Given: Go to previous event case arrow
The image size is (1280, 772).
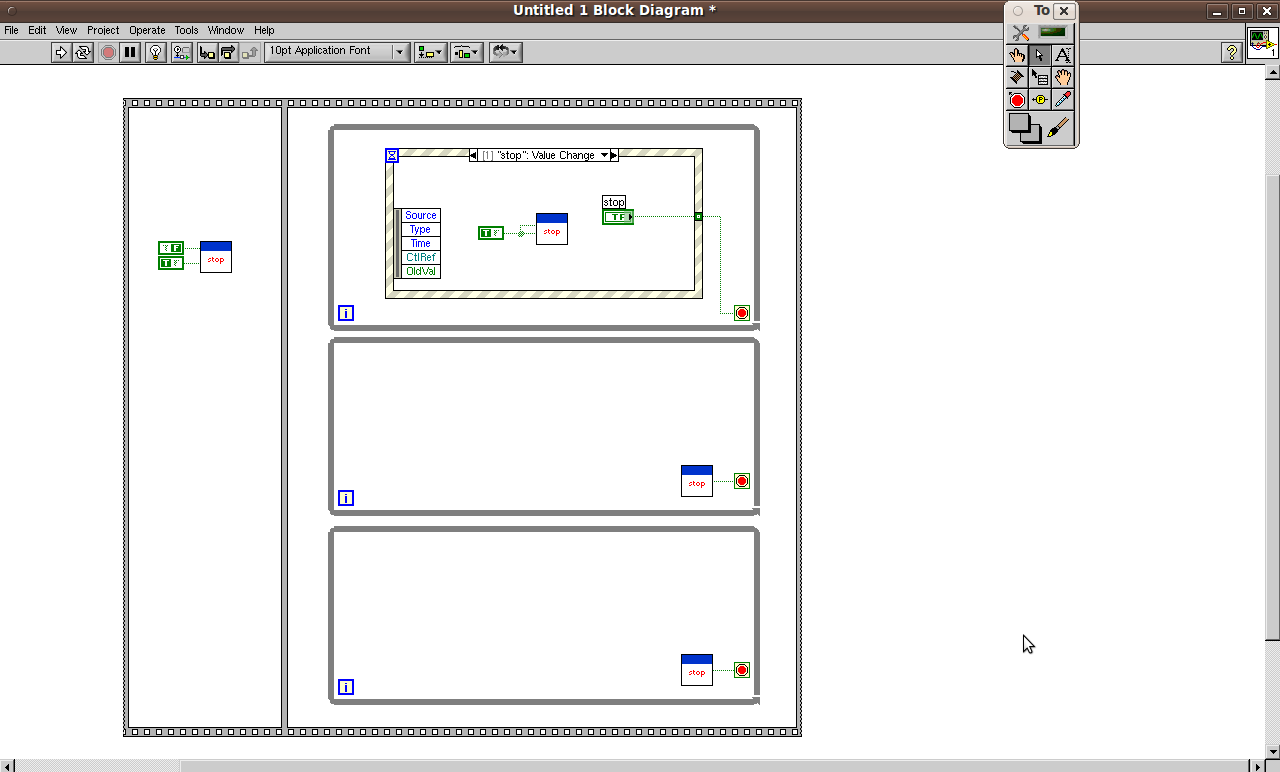Looking at the screenshot, I should (473, 155).
